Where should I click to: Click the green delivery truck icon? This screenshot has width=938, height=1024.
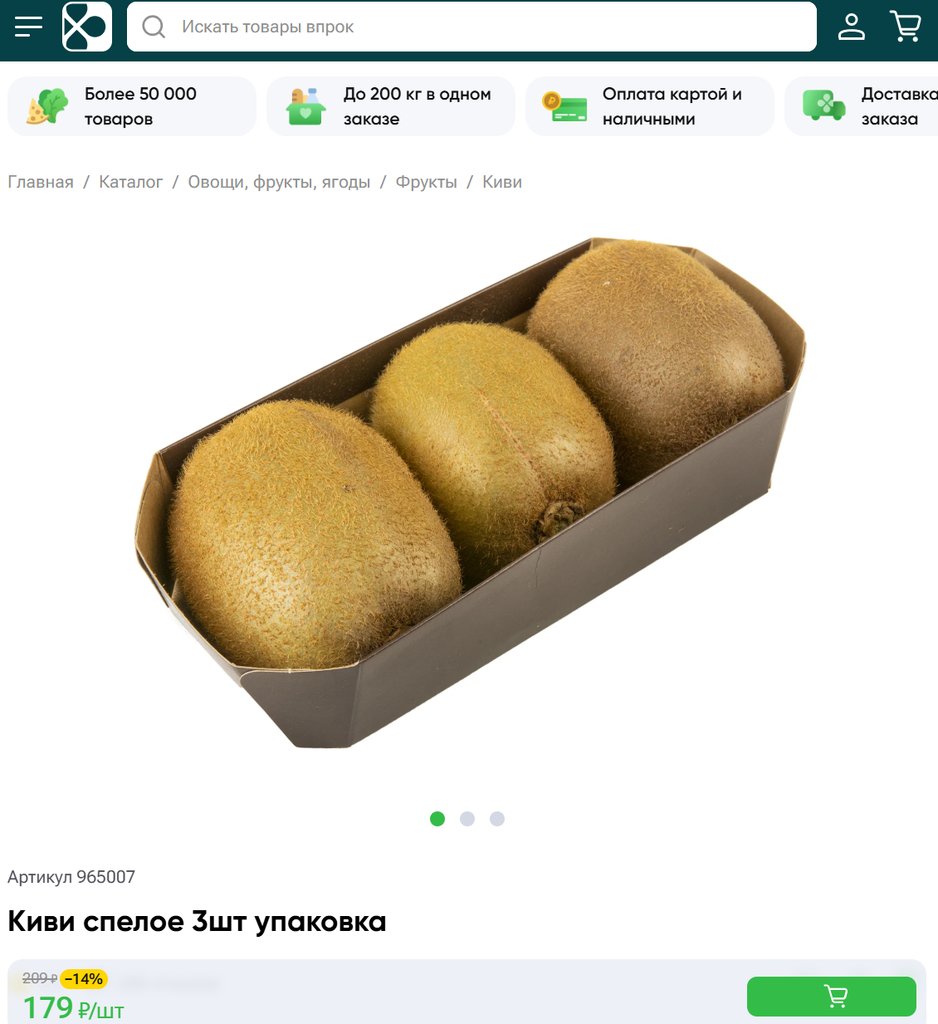tap(824, 106)
